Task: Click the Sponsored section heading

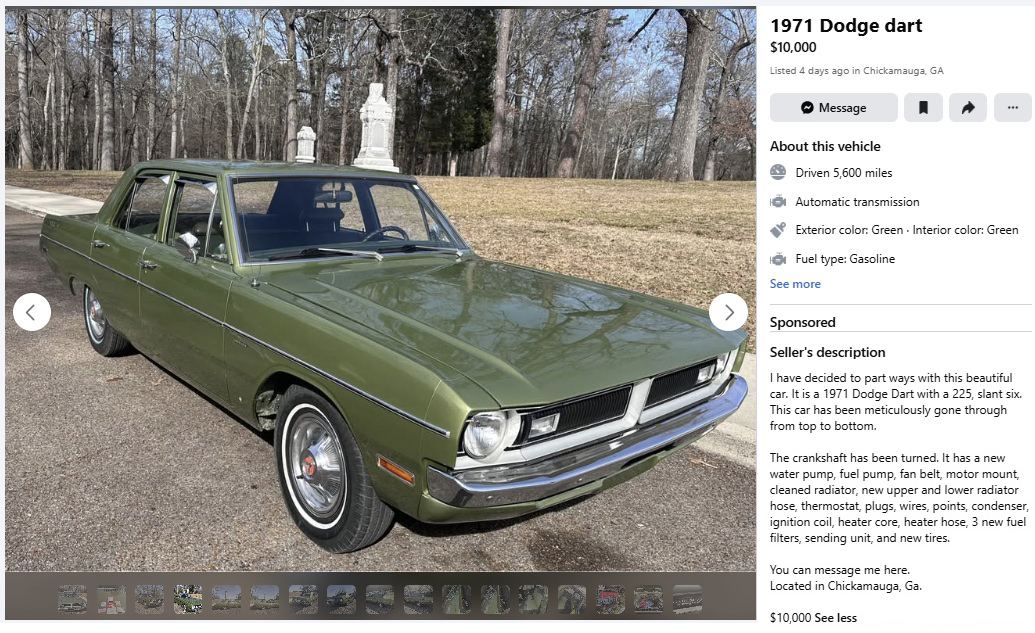Action: 802,322
